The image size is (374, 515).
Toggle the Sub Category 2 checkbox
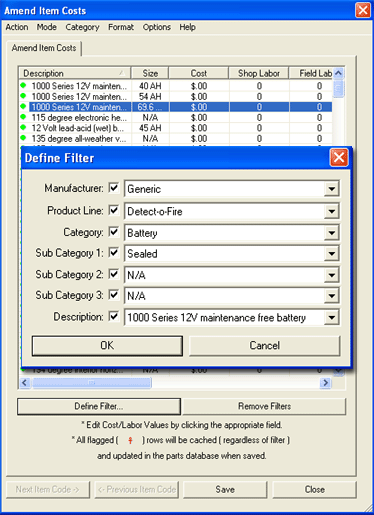click(x=114, y=274)
